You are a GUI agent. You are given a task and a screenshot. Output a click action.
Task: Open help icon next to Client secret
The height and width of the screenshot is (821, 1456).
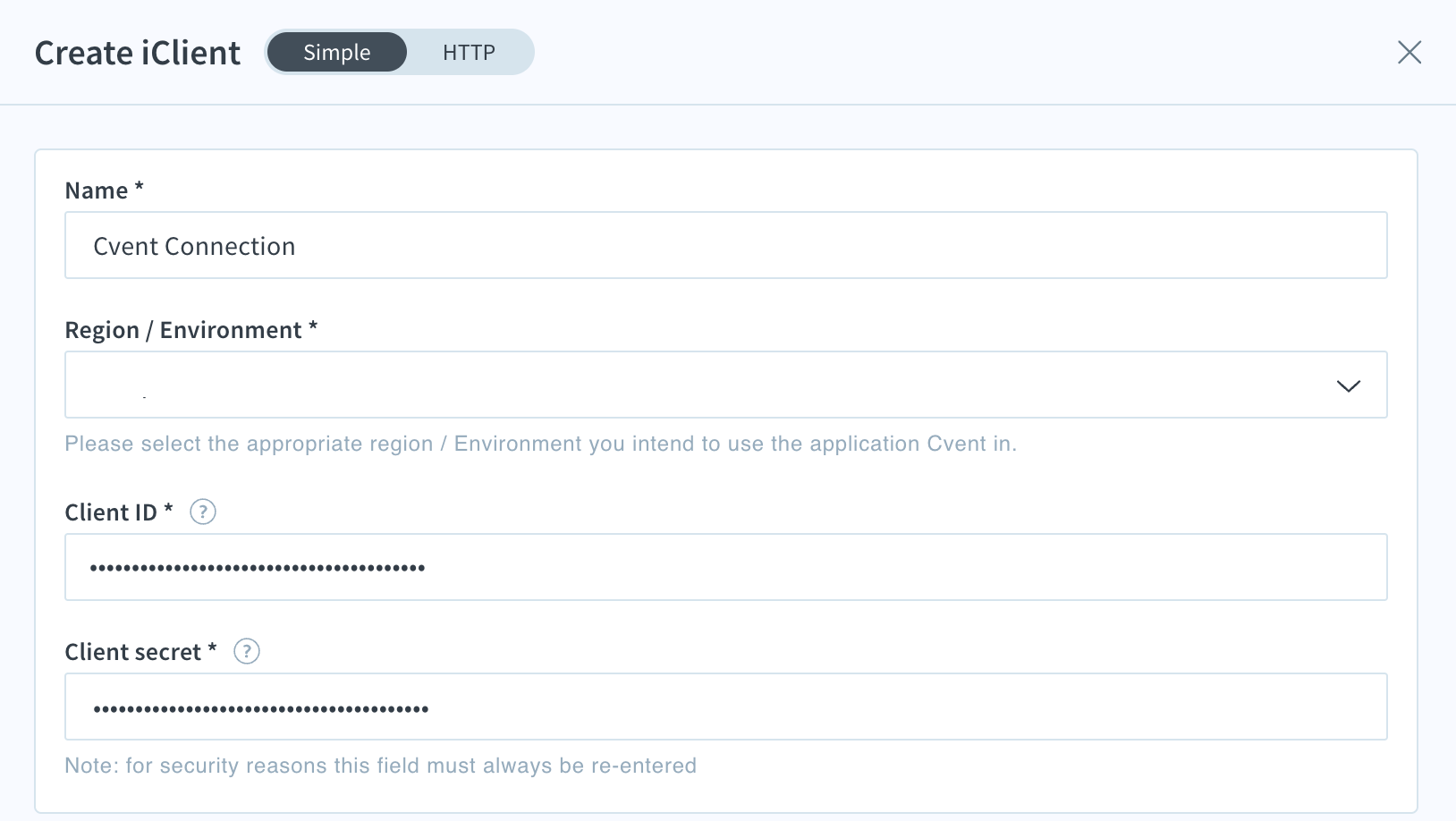tap(247, 651)
